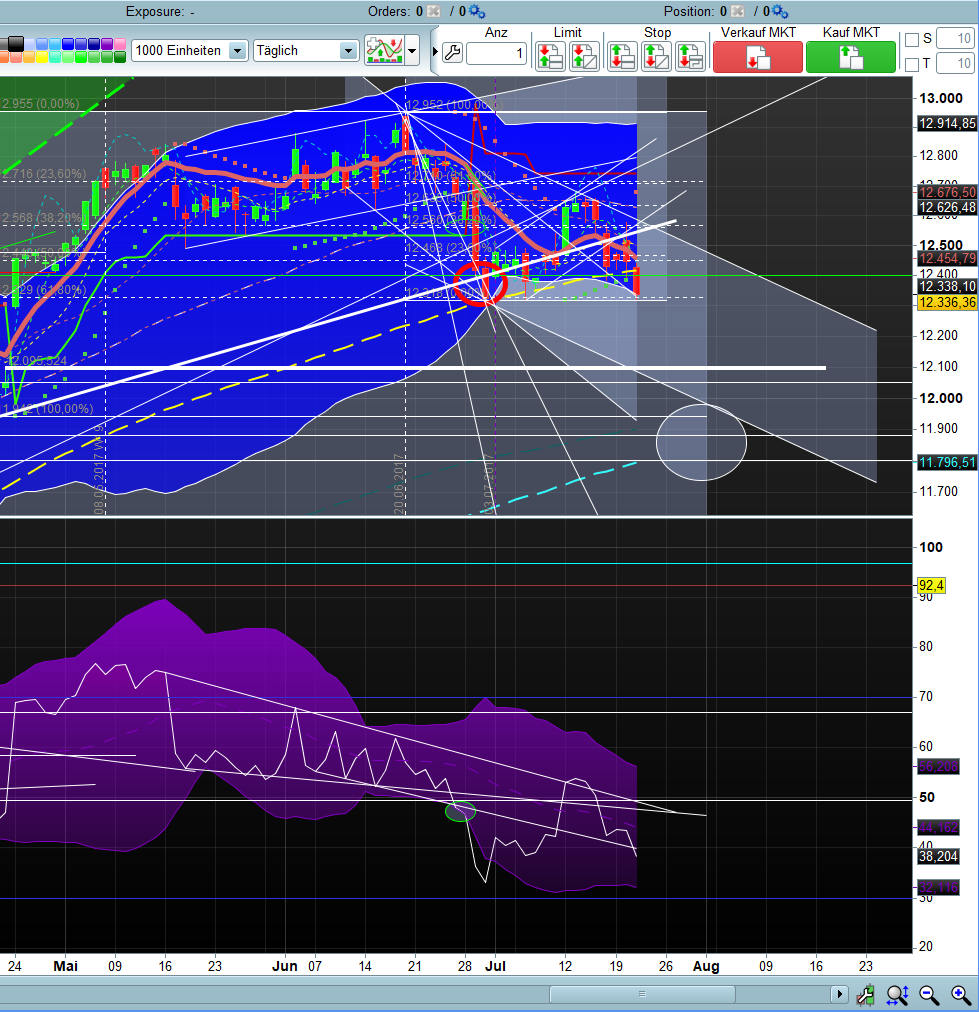The height and width of the screenshot is (1012, 979).
Task: Open the add indicator chart icon
Action: tap(384, 50)
